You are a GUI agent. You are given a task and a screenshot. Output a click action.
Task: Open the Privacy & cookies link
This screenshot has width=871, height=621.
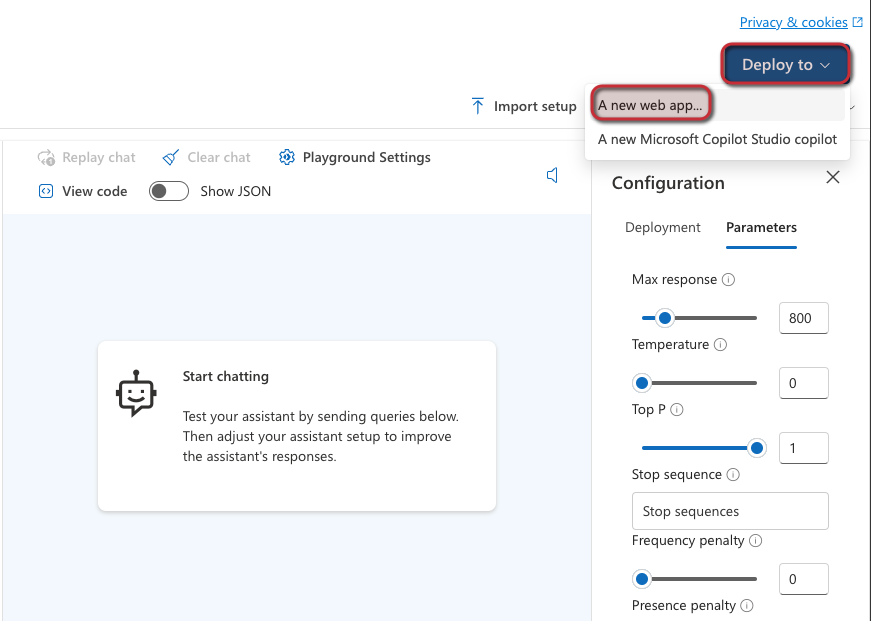point(793,21)
